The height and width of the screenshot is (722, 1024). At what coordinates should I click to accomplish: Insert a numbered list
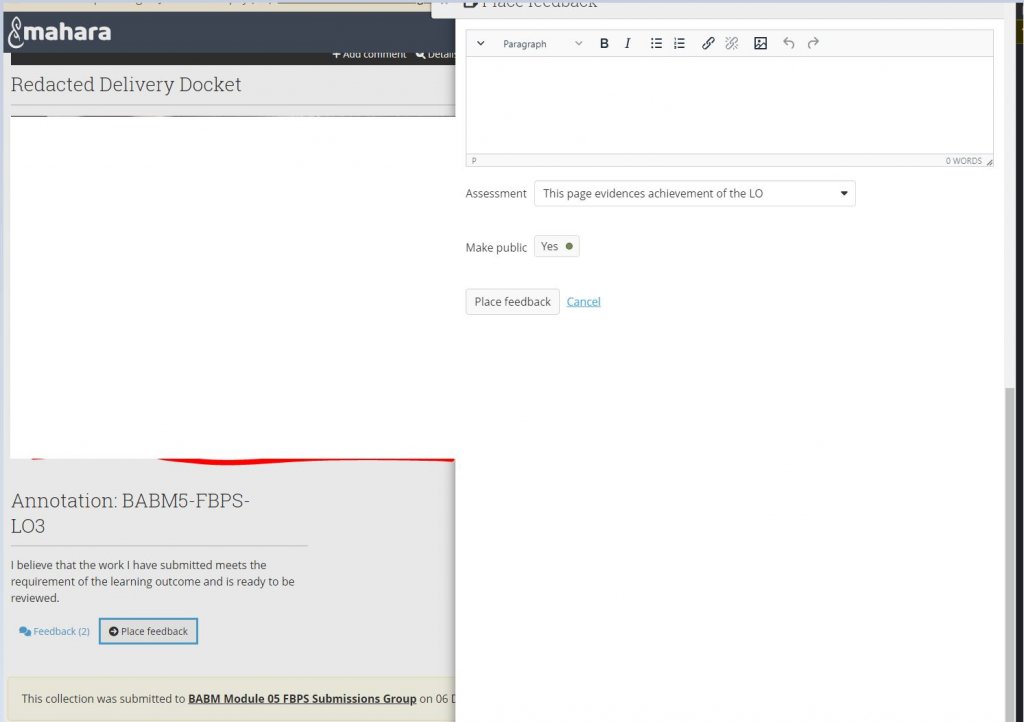[680, 44]
